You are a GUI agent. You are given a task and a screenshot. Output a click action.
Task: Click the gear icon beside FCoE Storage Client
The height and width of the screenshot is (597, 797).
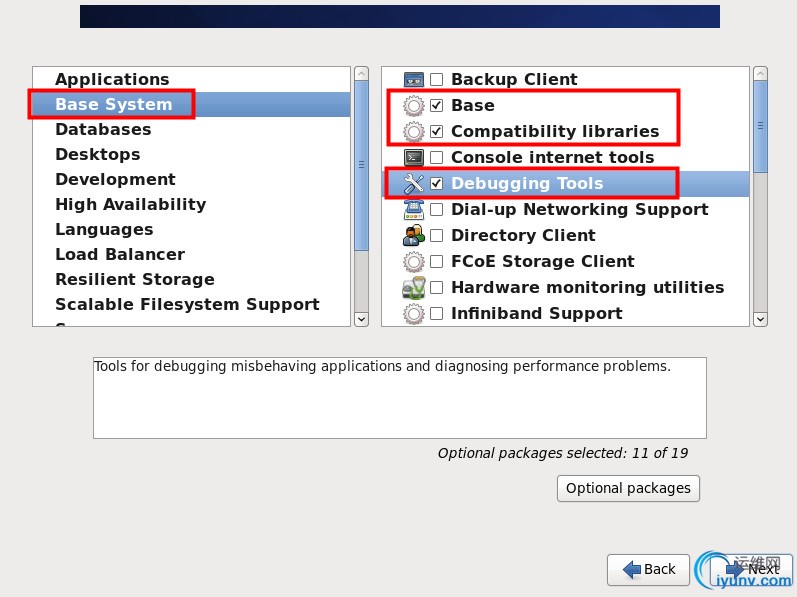pyautogui.click(x=414, y=262)
